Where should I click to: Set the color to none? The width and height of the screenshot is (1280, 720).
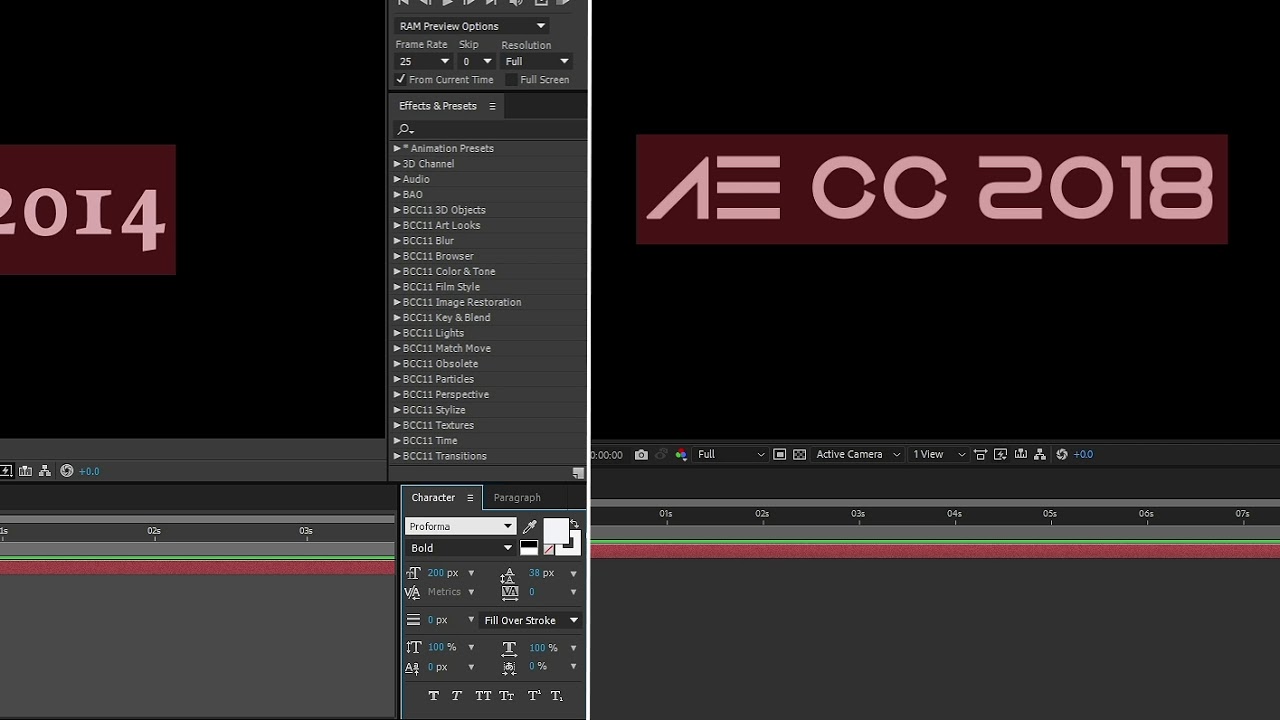(x=548, y=549)
